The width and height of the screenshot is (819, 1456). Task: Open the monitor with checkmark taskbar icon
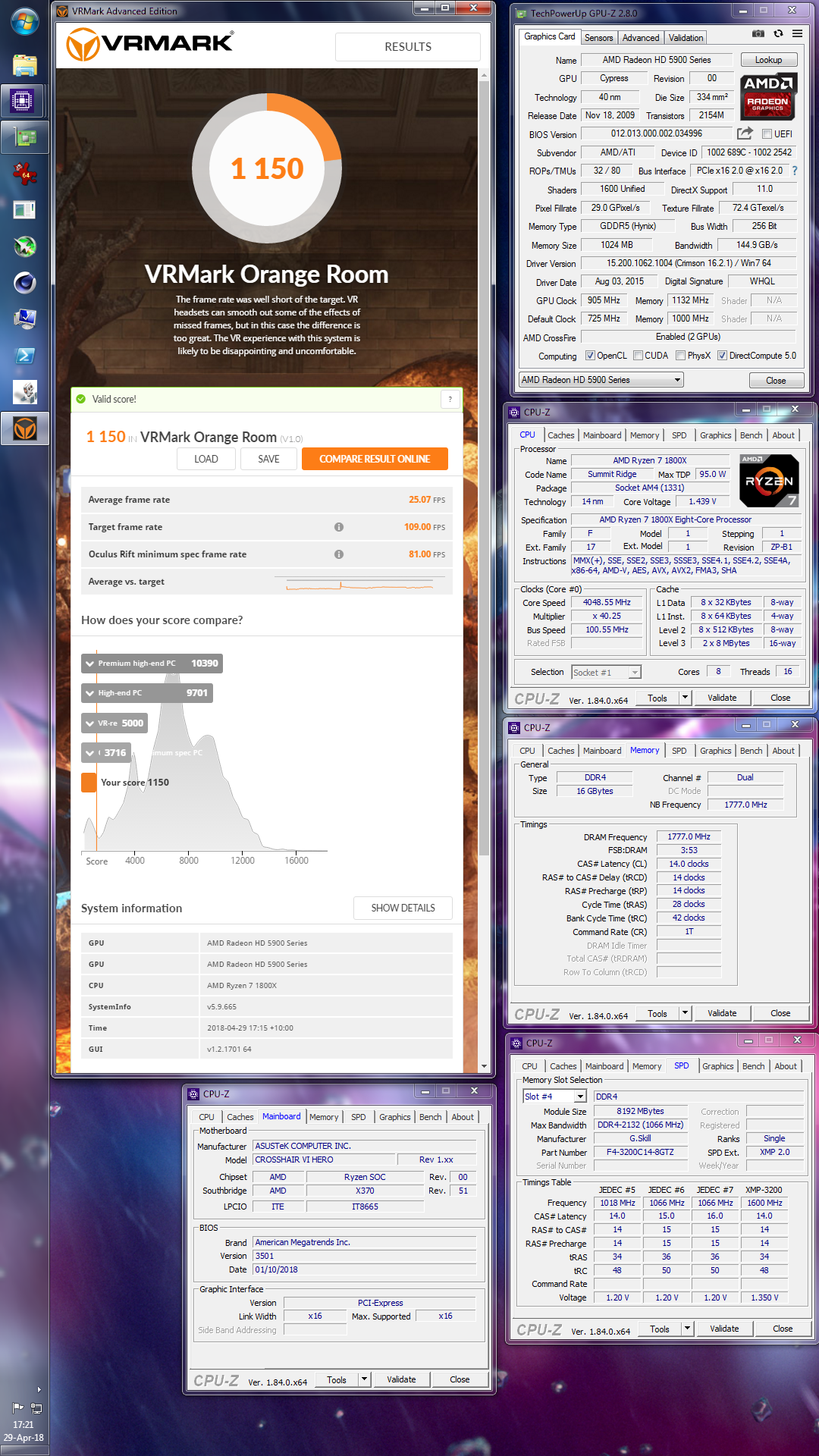25,319
